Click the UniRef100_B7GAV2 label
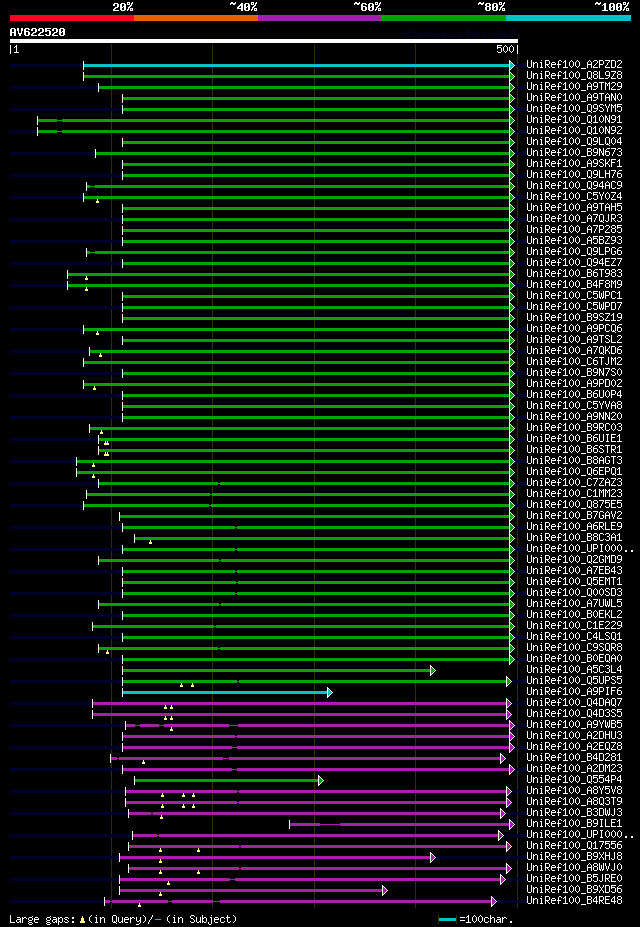The image size is (640, 927). pos(574,516)
